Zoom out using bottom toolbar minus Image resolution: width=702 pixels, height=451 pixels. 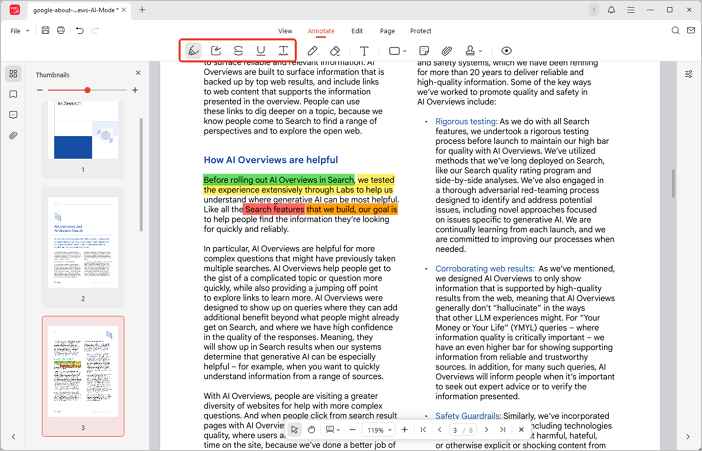click(352, 430)
